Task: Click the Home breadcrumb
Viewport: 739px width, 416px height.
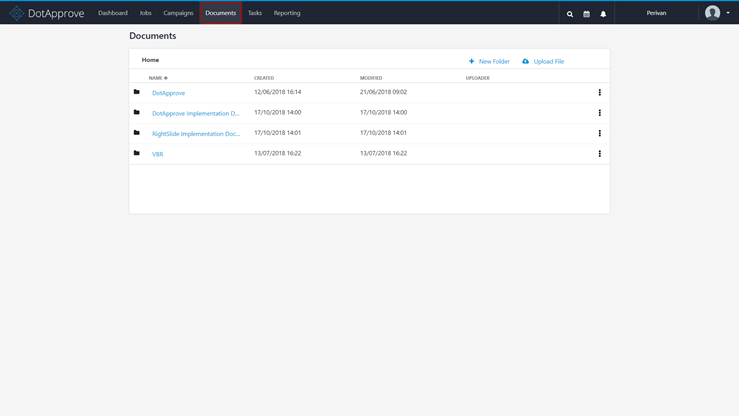Action: (x=150, y=60)
